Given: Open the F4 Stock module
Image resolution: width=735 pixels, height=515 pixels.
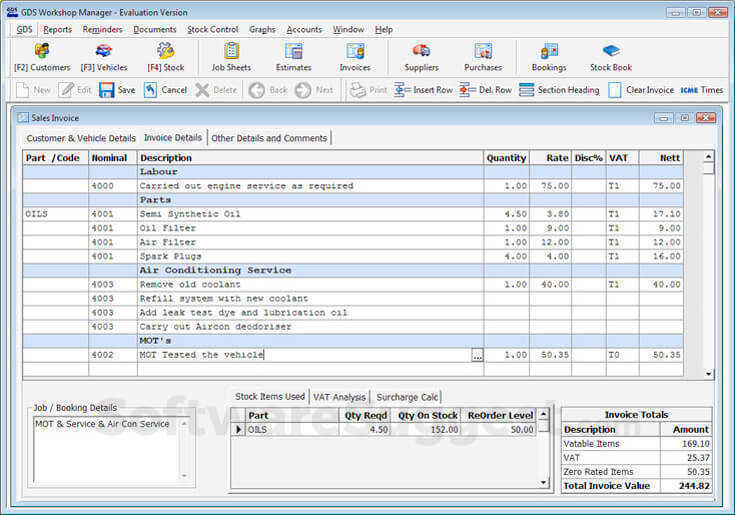Looking at the screenshot, I should point(166,57).
